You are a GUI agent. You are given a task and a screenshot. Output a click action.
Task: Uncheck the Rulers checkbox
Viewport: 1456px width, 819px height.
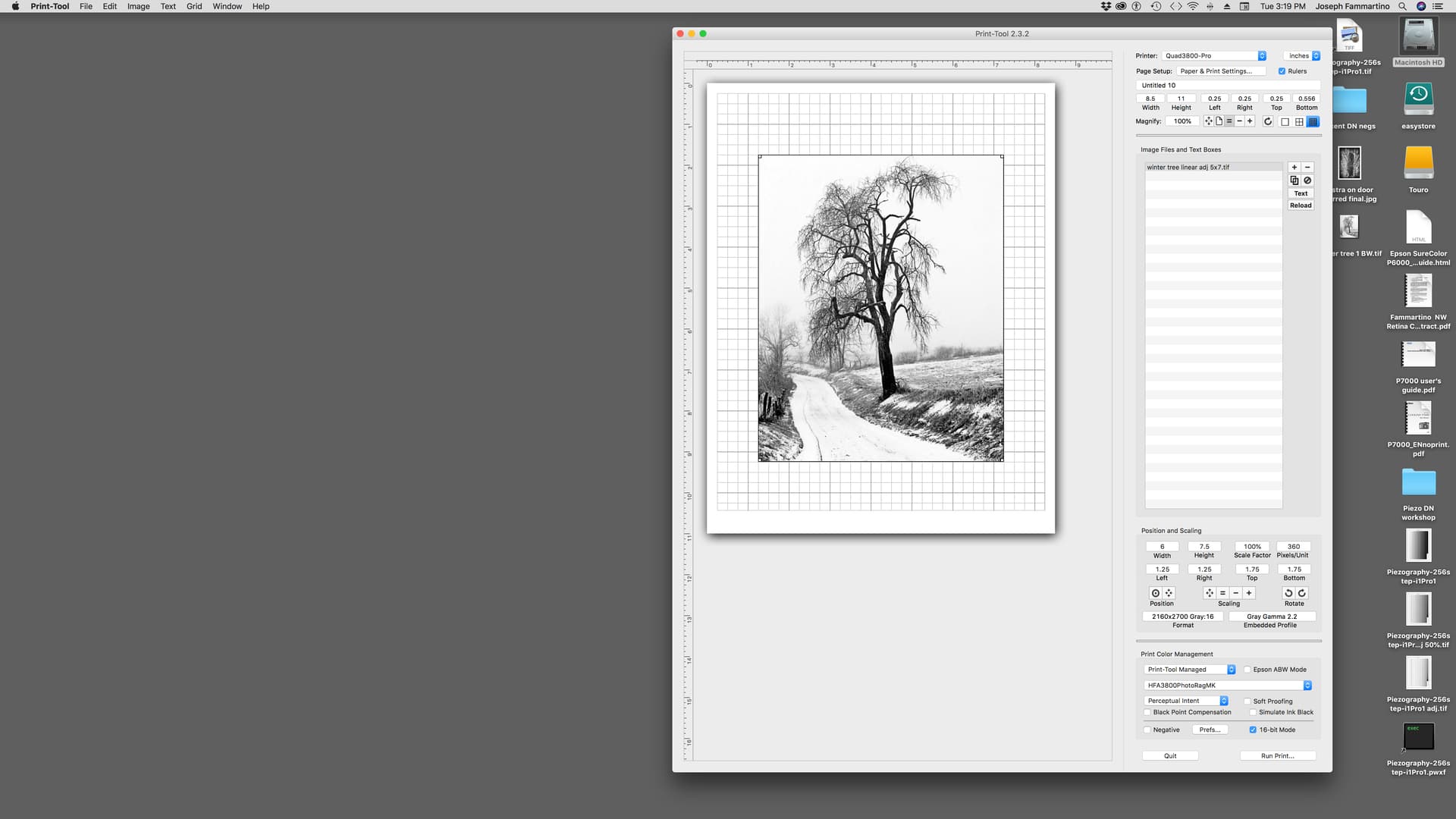coord(1282,71)
